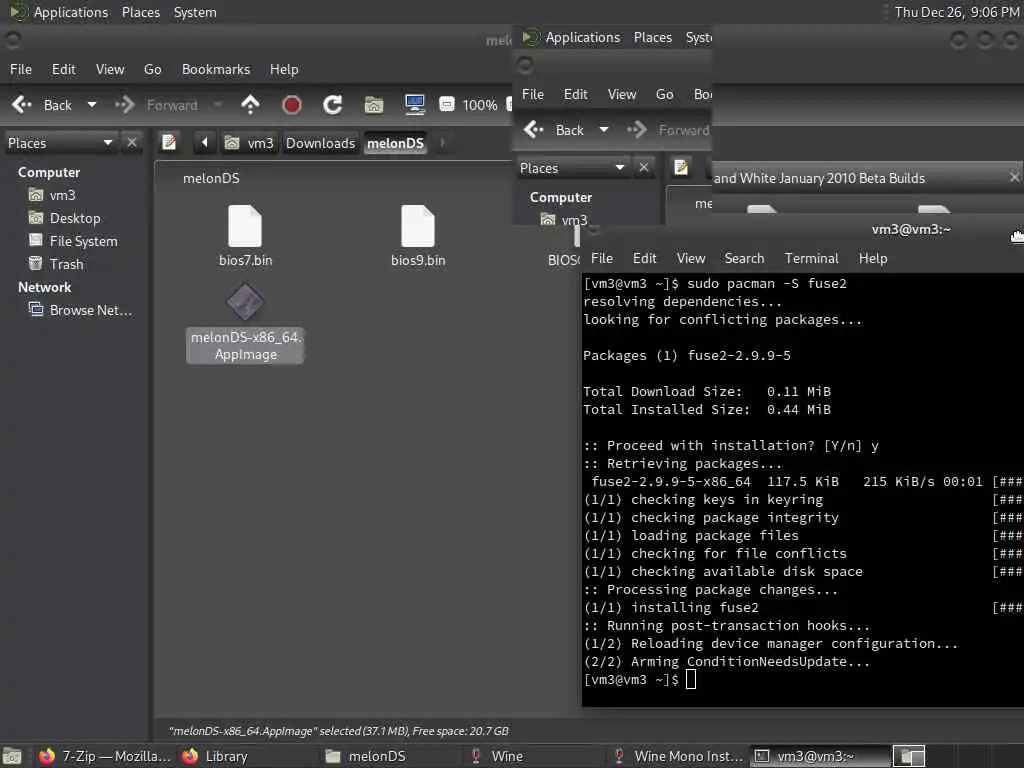Open Go menu in overlapping file manager window
The width and height of the screenshot is (1024, 768).
click(664, 94)
